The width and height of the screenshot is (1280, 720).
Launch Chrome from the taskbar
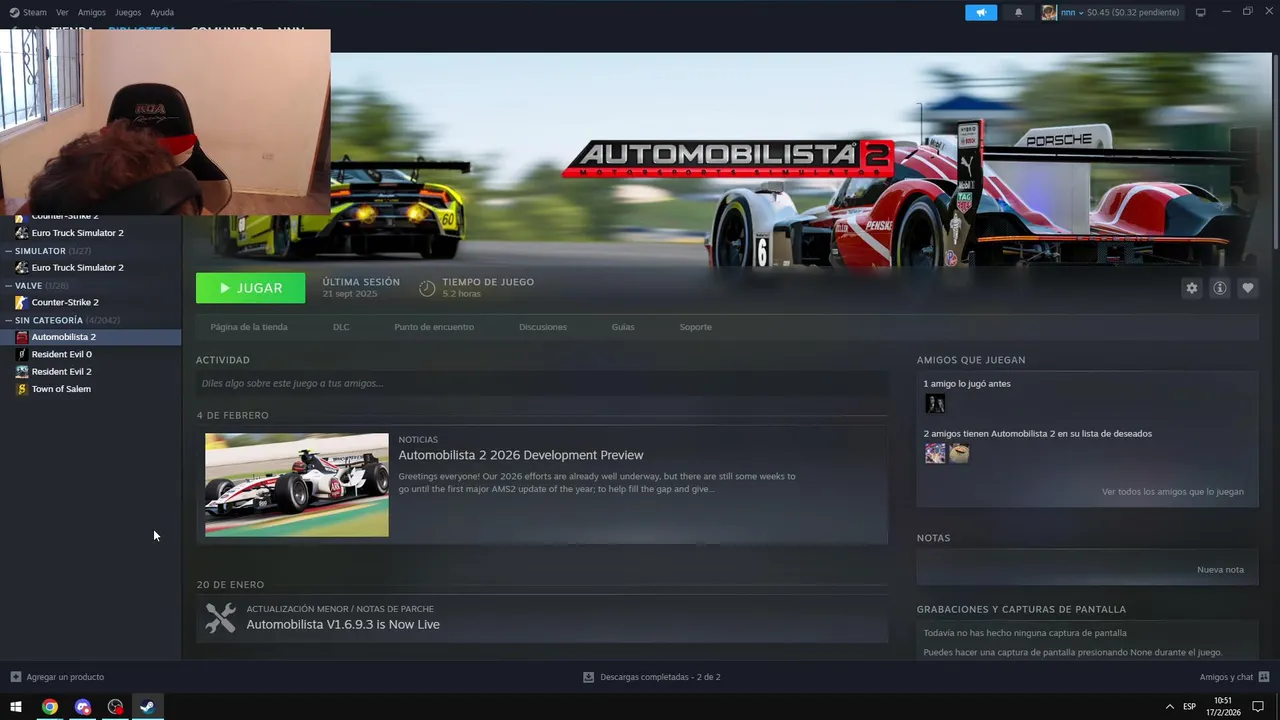49,706
